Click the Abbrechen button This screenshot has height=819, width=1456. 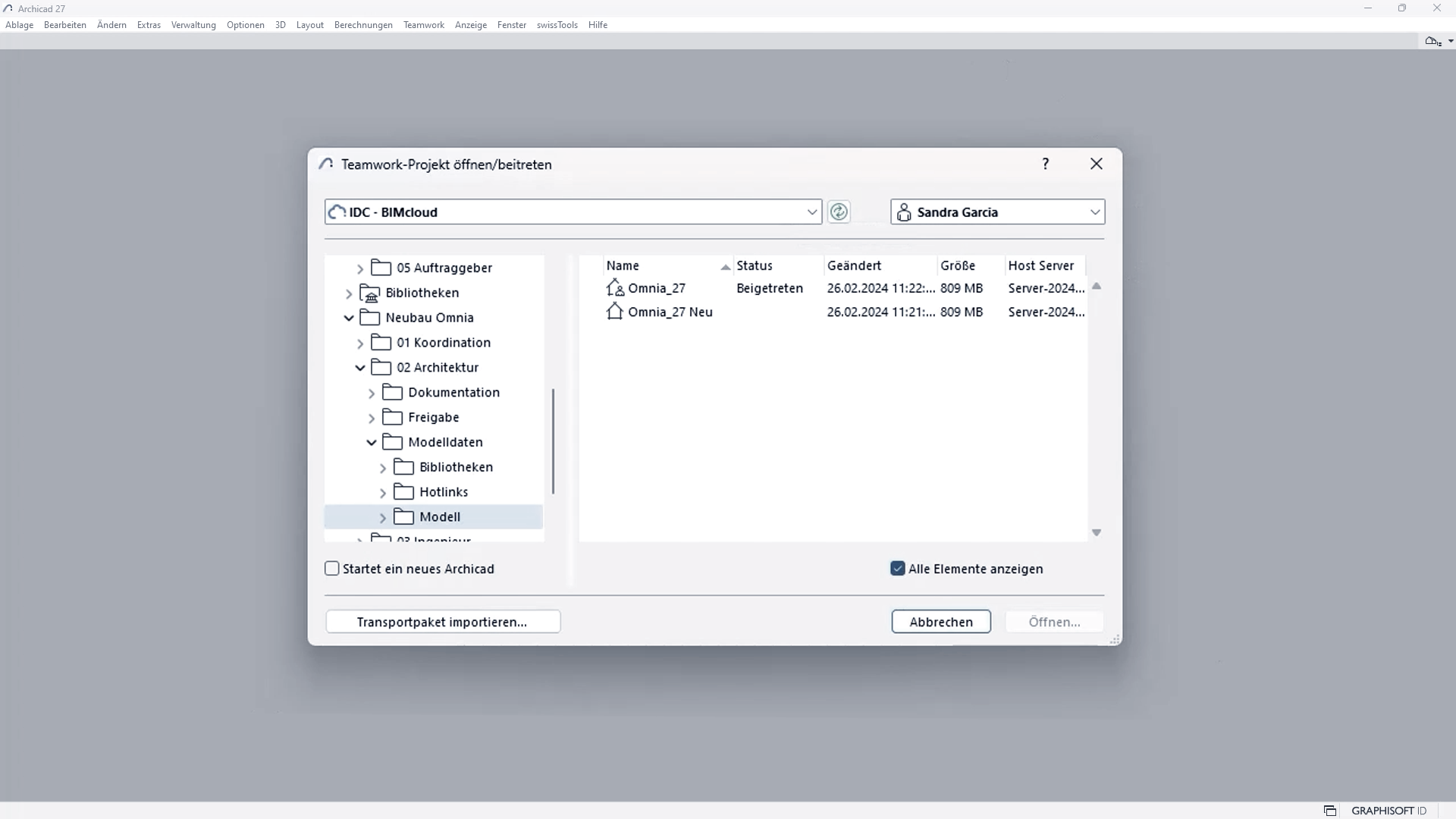(941, 622)
